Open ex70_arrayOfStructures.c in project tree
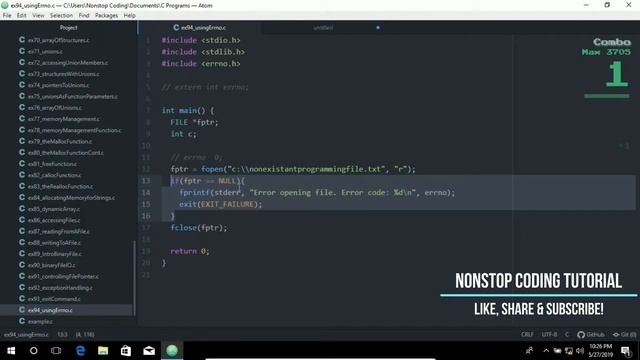Image resolution: width=640 pixels, height=360 pixels. coord(58,40)
